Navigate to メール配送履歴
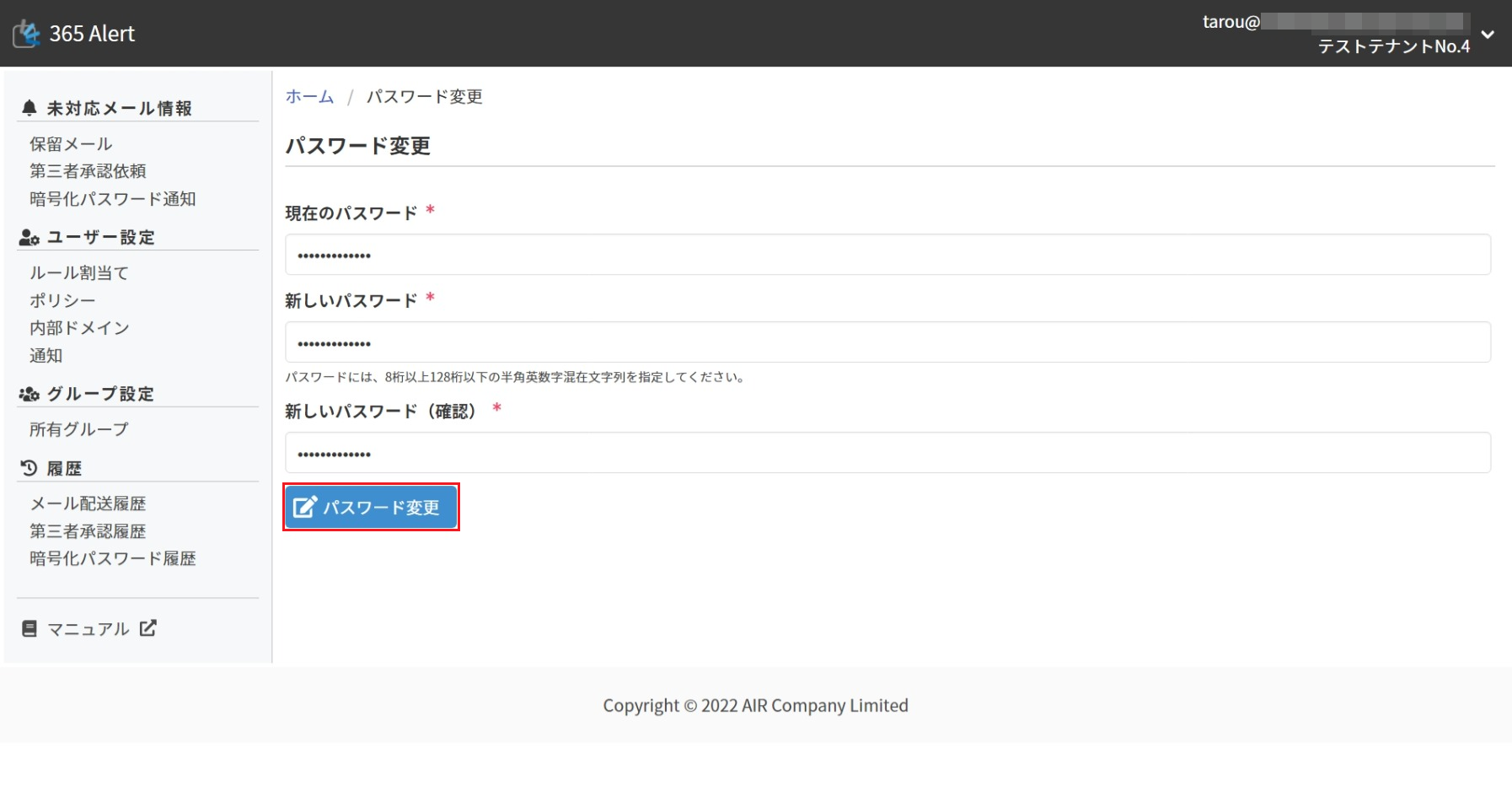 (88, 504)
